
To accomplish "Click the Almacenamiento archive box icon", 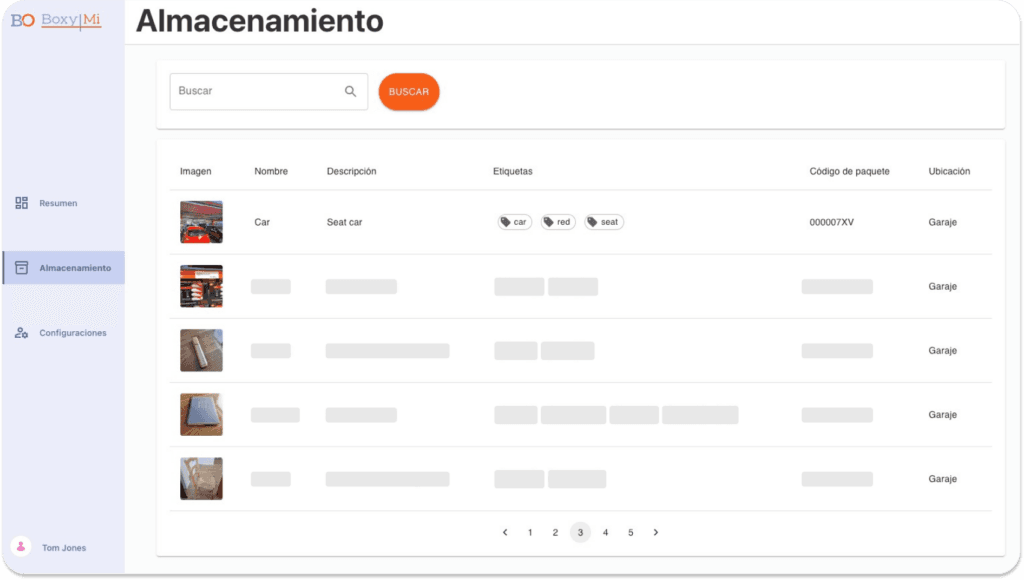I will 21,268.
